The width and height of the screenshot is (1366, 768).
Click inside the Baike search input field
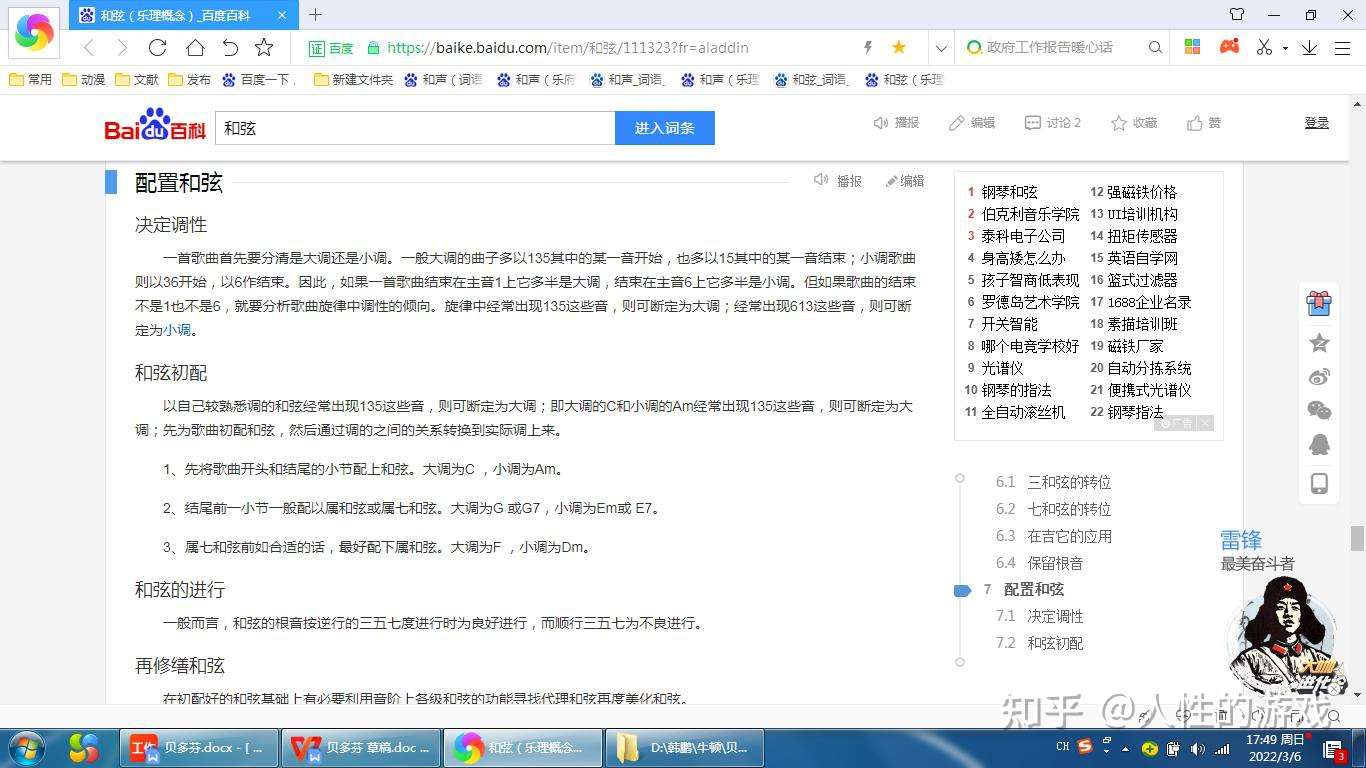(x=413, y=128)
